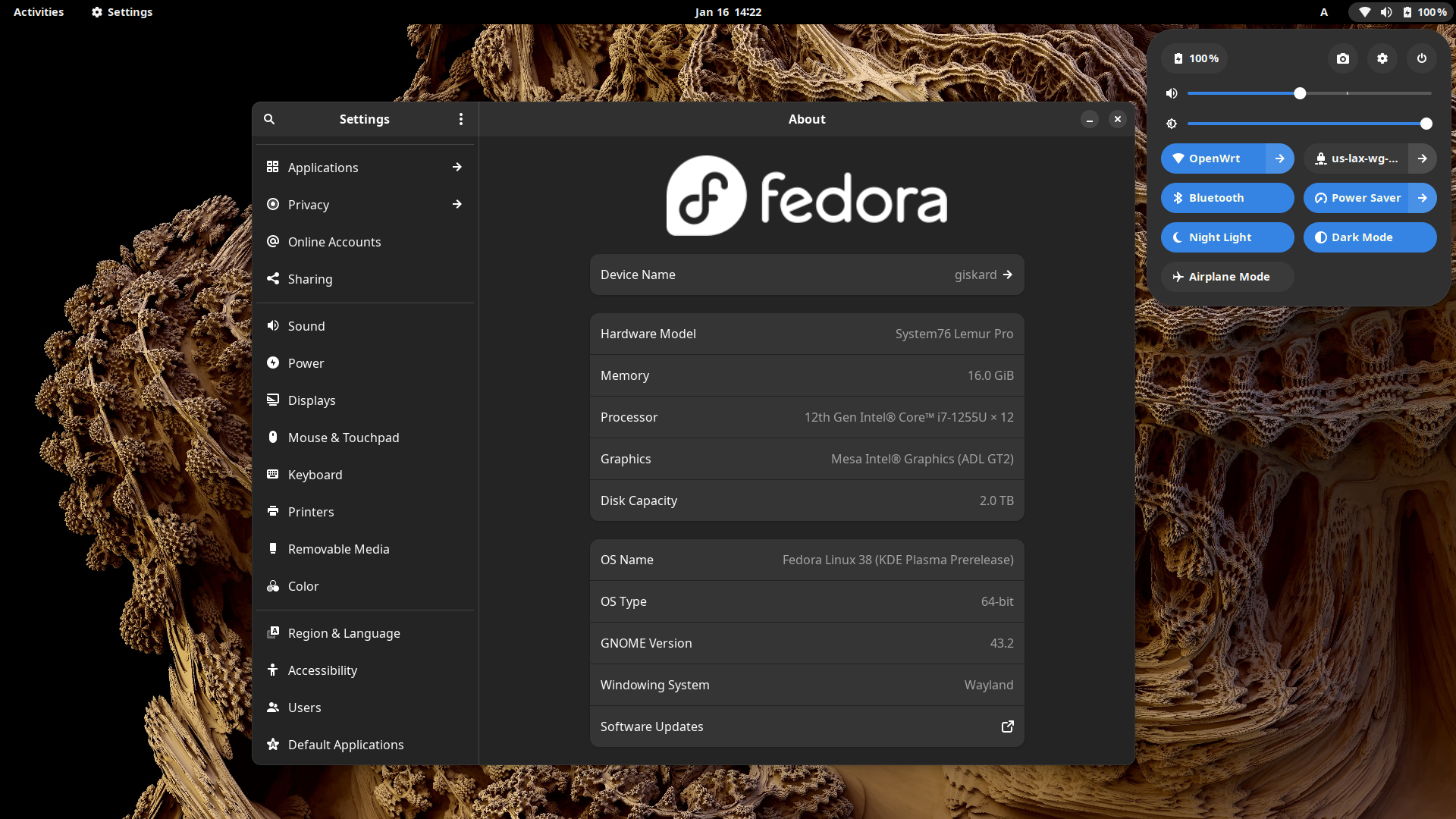Mute sound via the volume speaker icon
This screenshot has height=819, width=1456.
[1172, 93]
